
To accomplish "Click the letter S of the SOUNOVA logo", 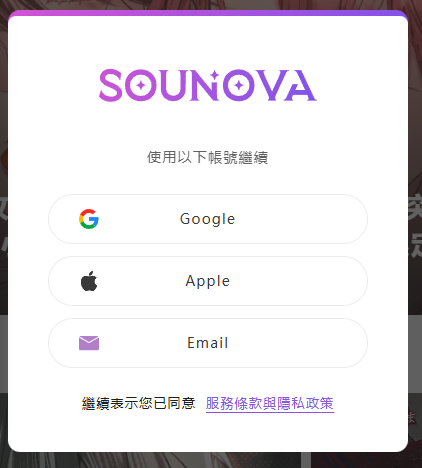I will 110,85.
